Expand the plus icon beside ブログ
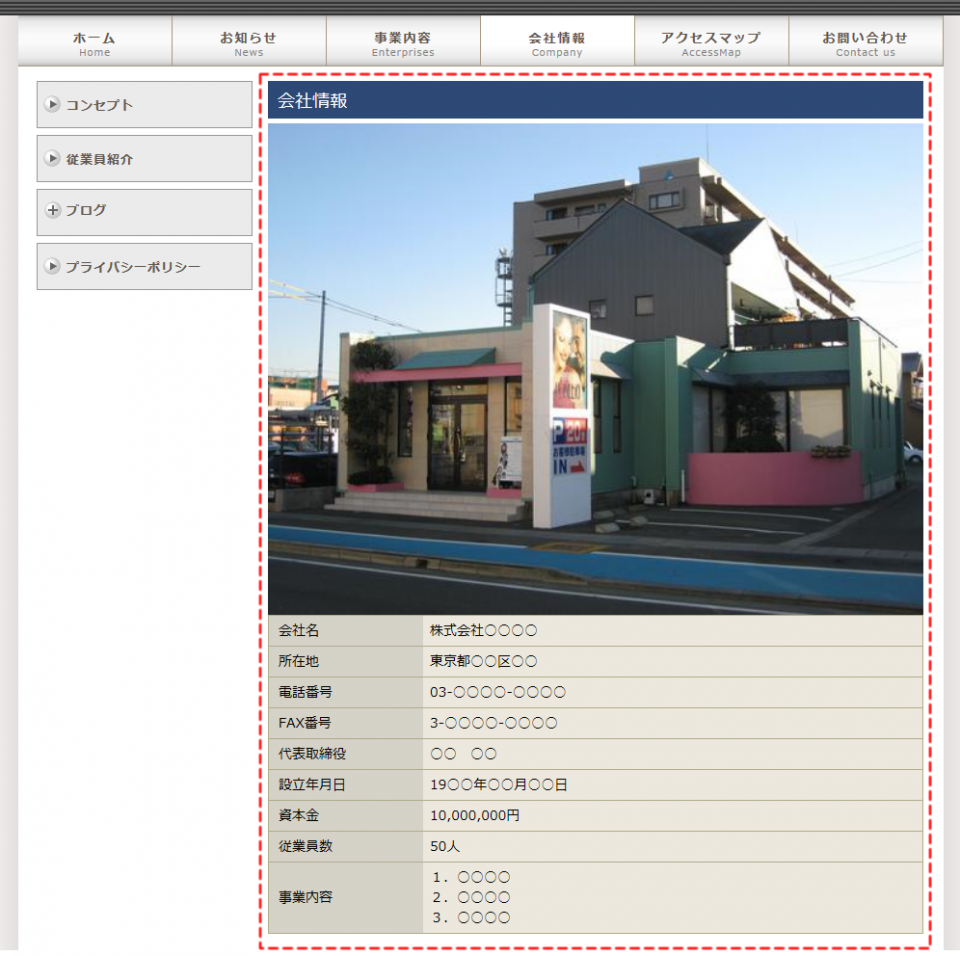 coord(53,210)
